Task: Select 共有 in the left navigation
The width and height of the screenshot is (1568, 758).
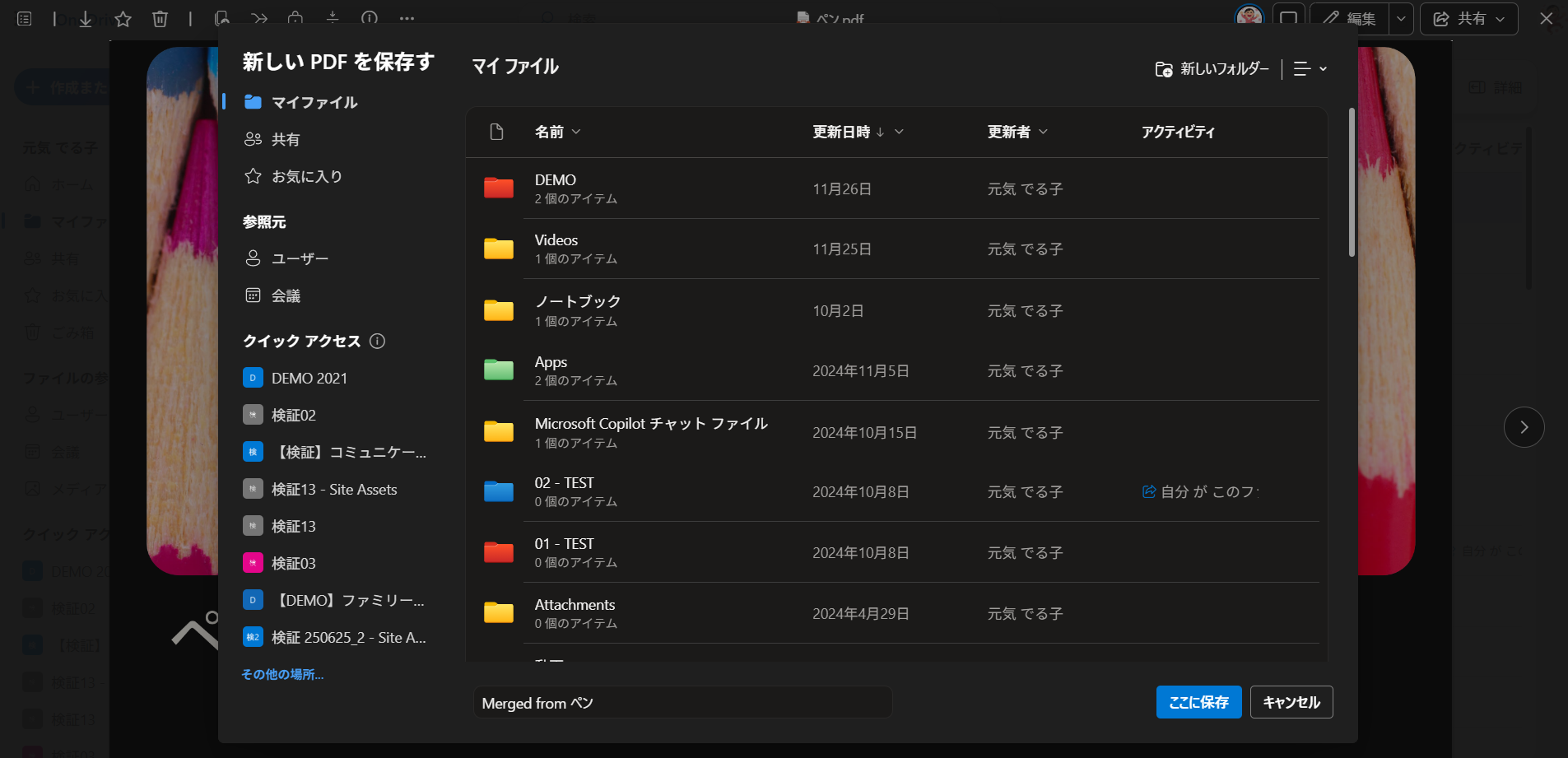Action: (x=285, y=139)
